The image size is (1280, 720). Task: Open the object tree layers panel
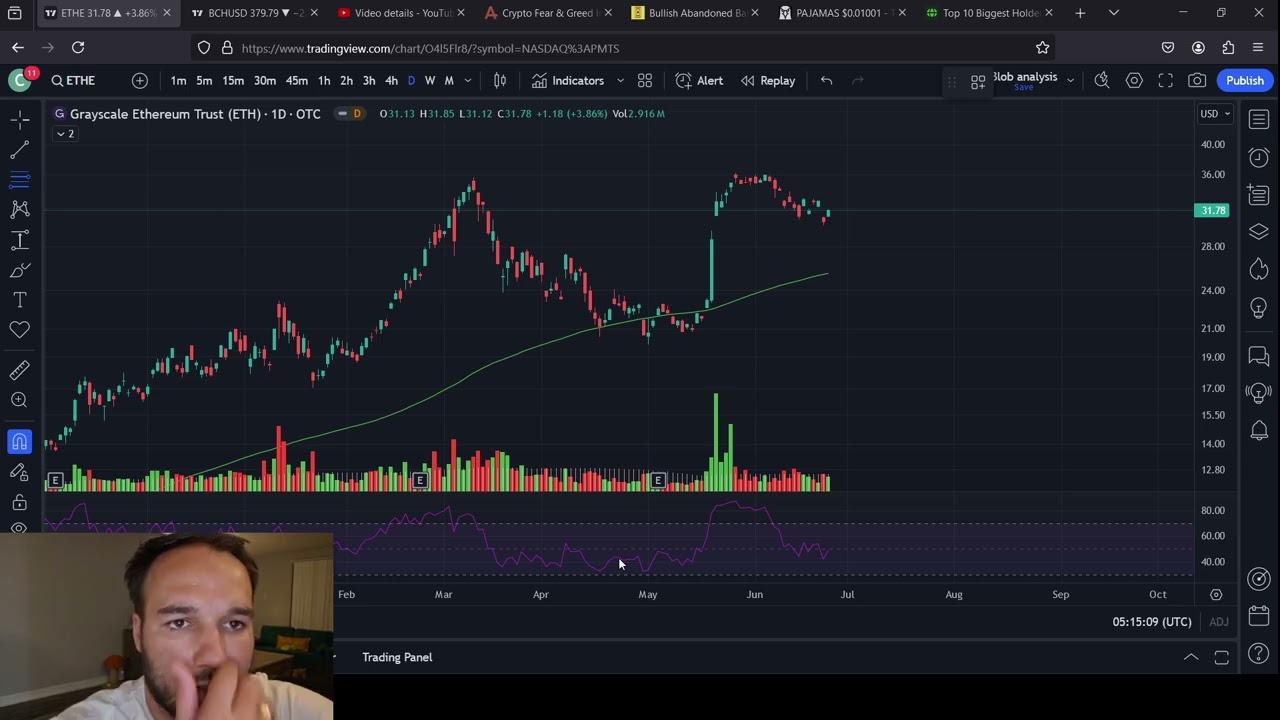pos(1259,232)
